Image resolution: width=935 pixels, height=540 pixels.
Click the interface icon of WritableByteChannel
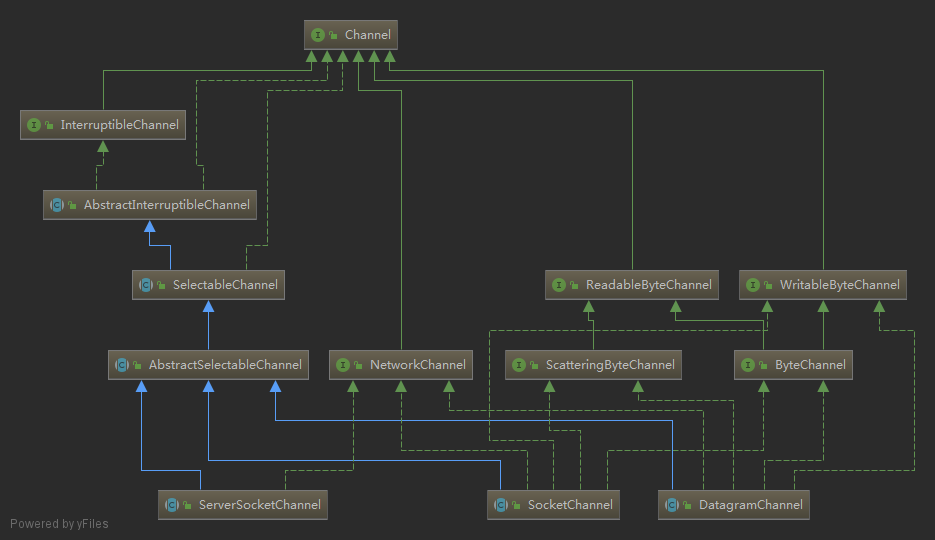pos(753,285)
